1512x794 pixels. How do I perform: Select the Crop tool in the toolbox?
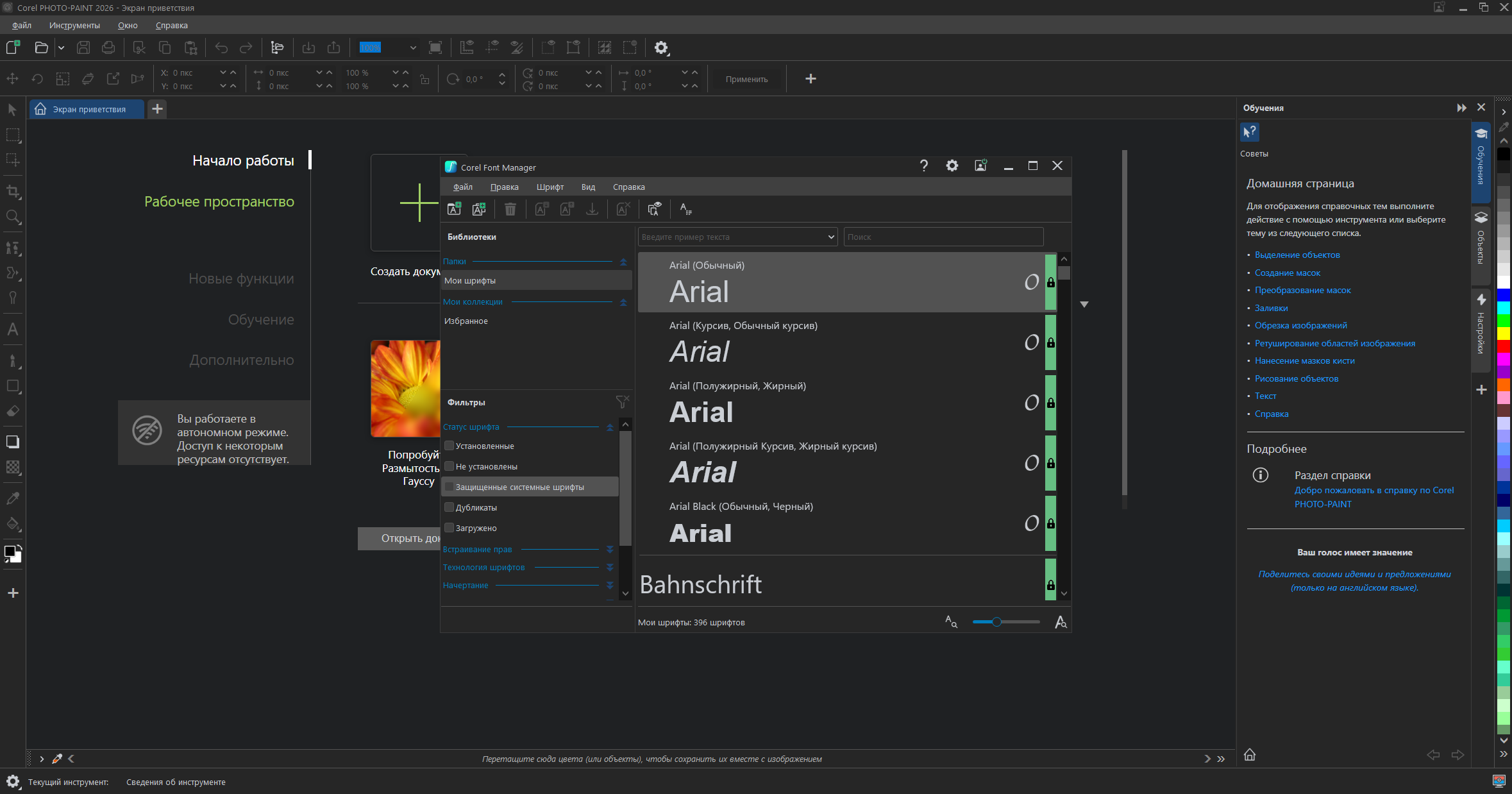(x=13, y=191)
